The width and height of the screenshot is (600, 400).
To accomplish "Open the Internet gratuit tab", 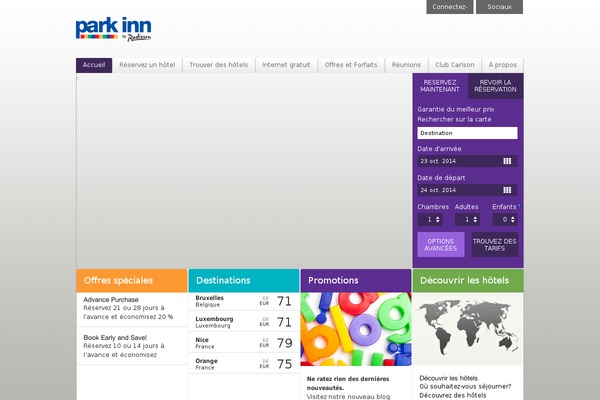I will 286,65.
